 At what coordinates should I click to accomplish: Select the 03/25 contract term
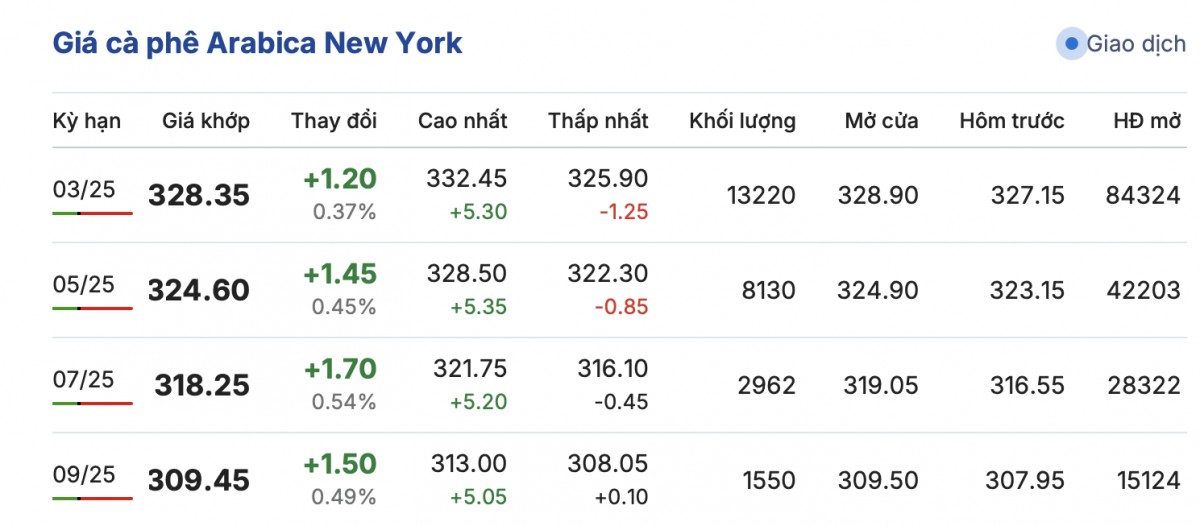pyautogui.click(x=84, y=188)
